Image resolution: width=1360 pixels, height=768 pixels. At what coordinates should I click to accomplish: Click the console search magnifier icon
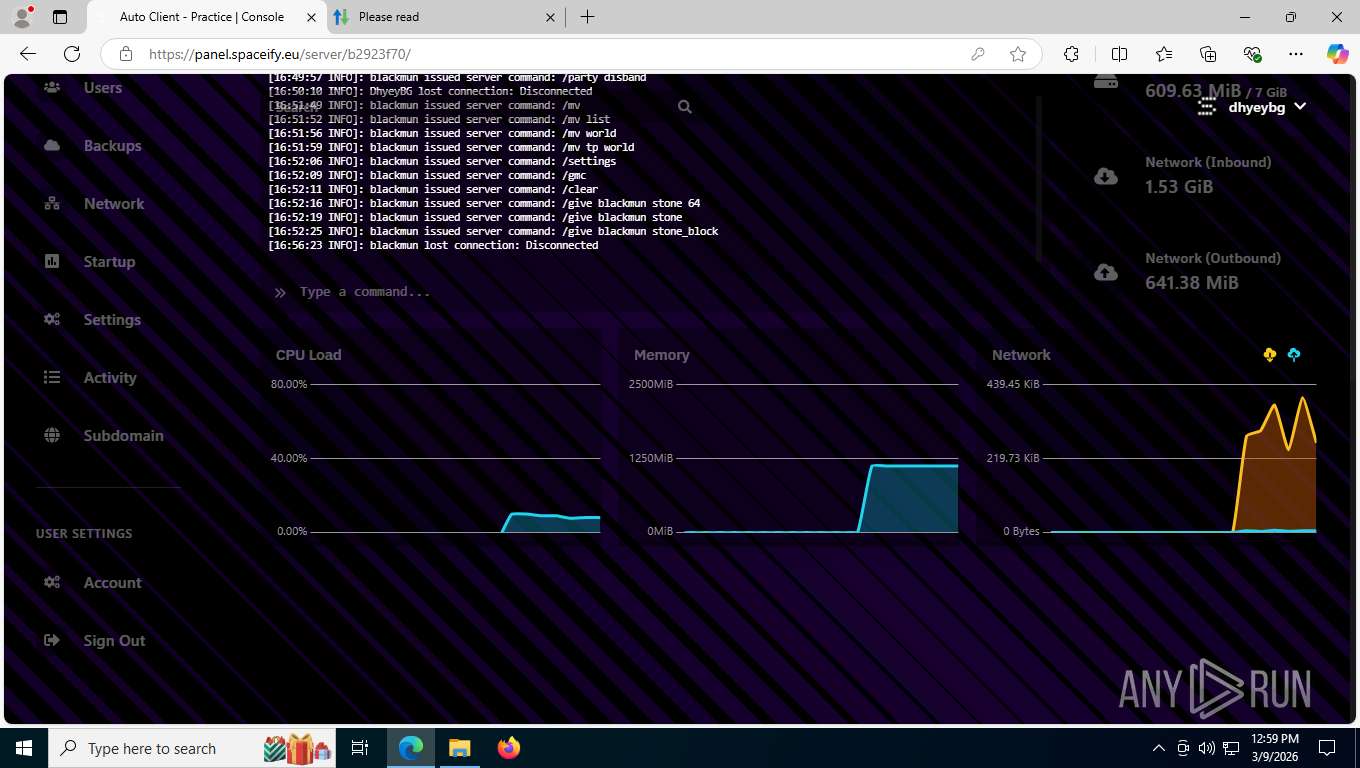tap(685, 106)
